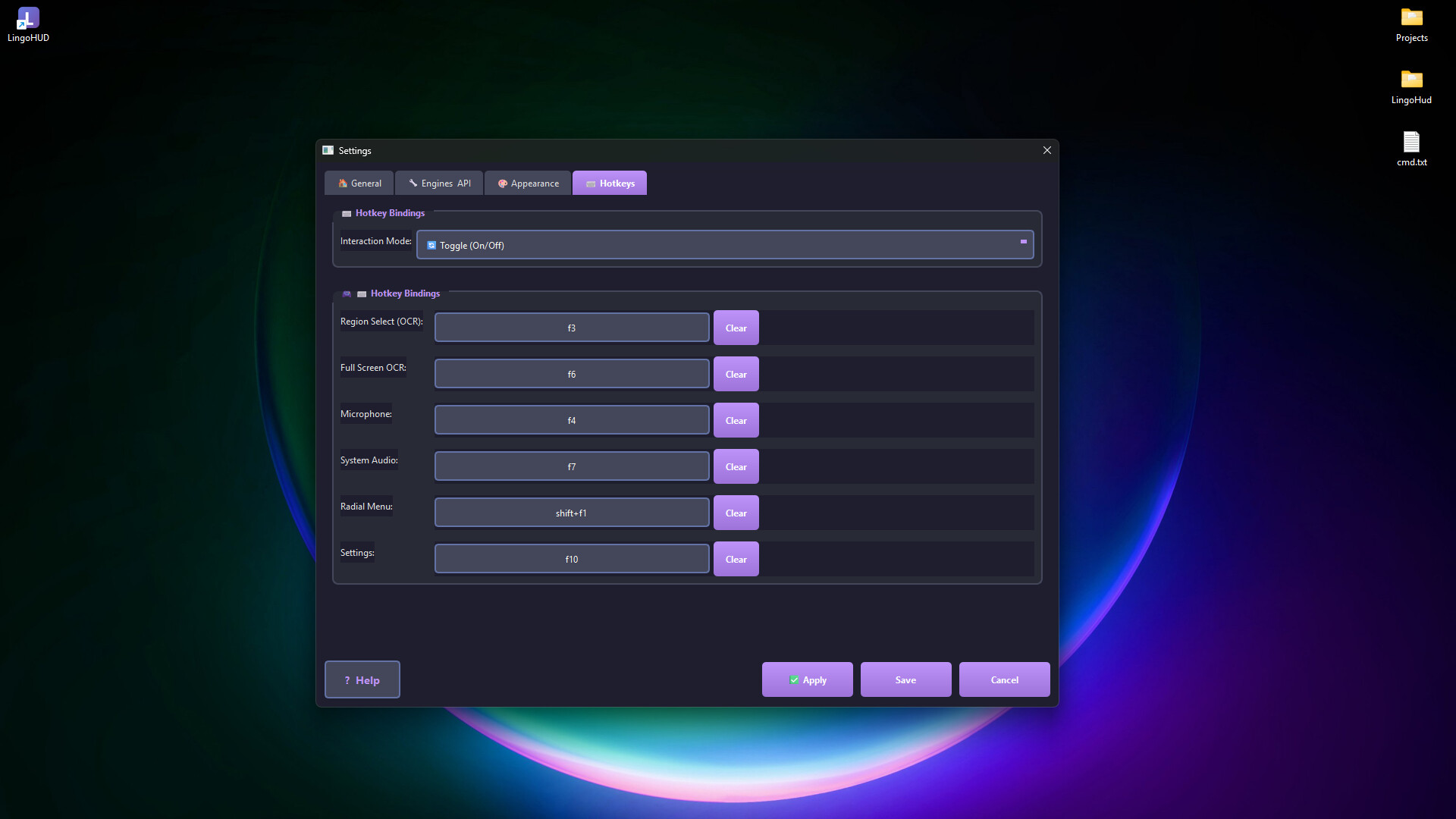Switch to the Engines API tab

point(439,184)
